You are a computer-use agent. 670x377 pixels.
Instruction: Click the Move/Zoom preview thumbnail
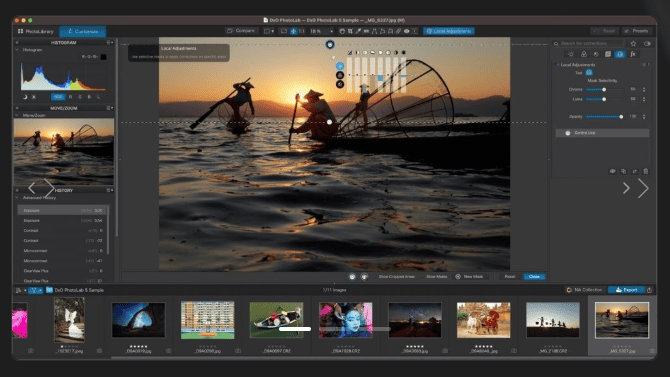coord(64,152)
